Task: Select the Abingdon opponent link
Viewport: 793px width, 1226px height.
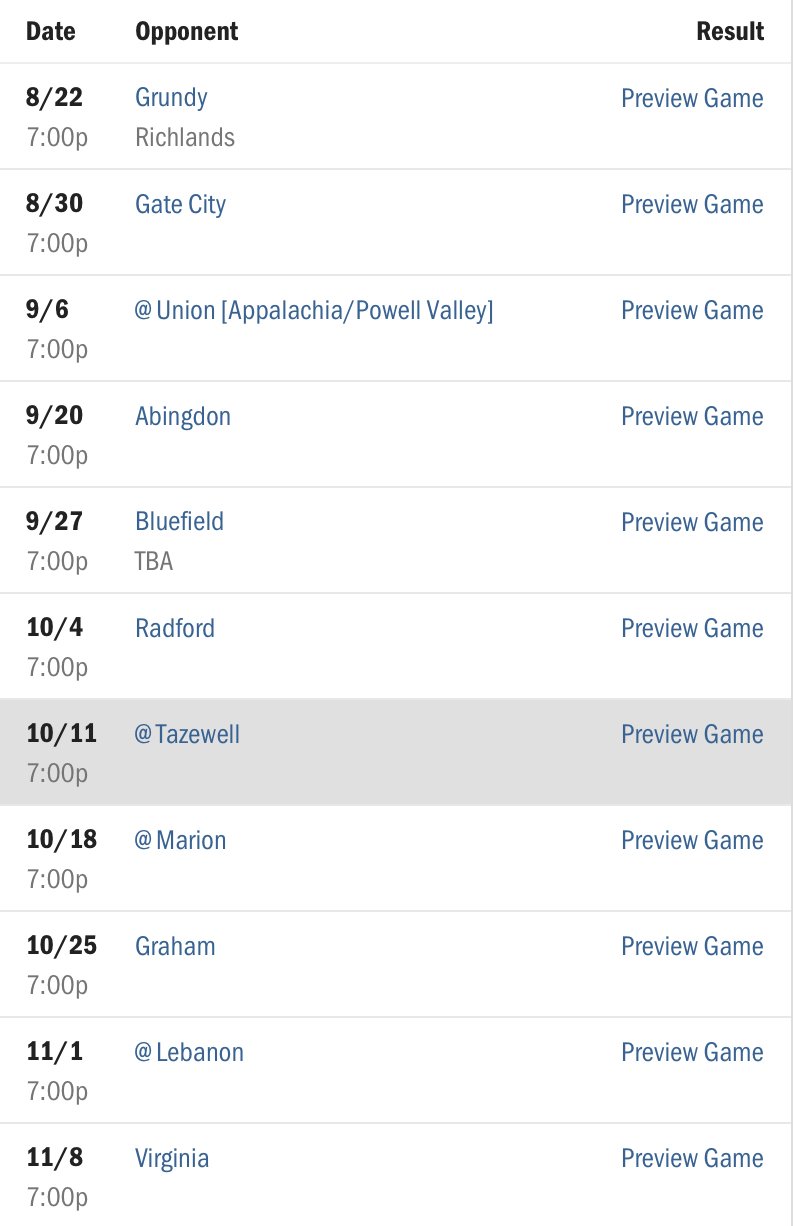Action: coord(183,416)
